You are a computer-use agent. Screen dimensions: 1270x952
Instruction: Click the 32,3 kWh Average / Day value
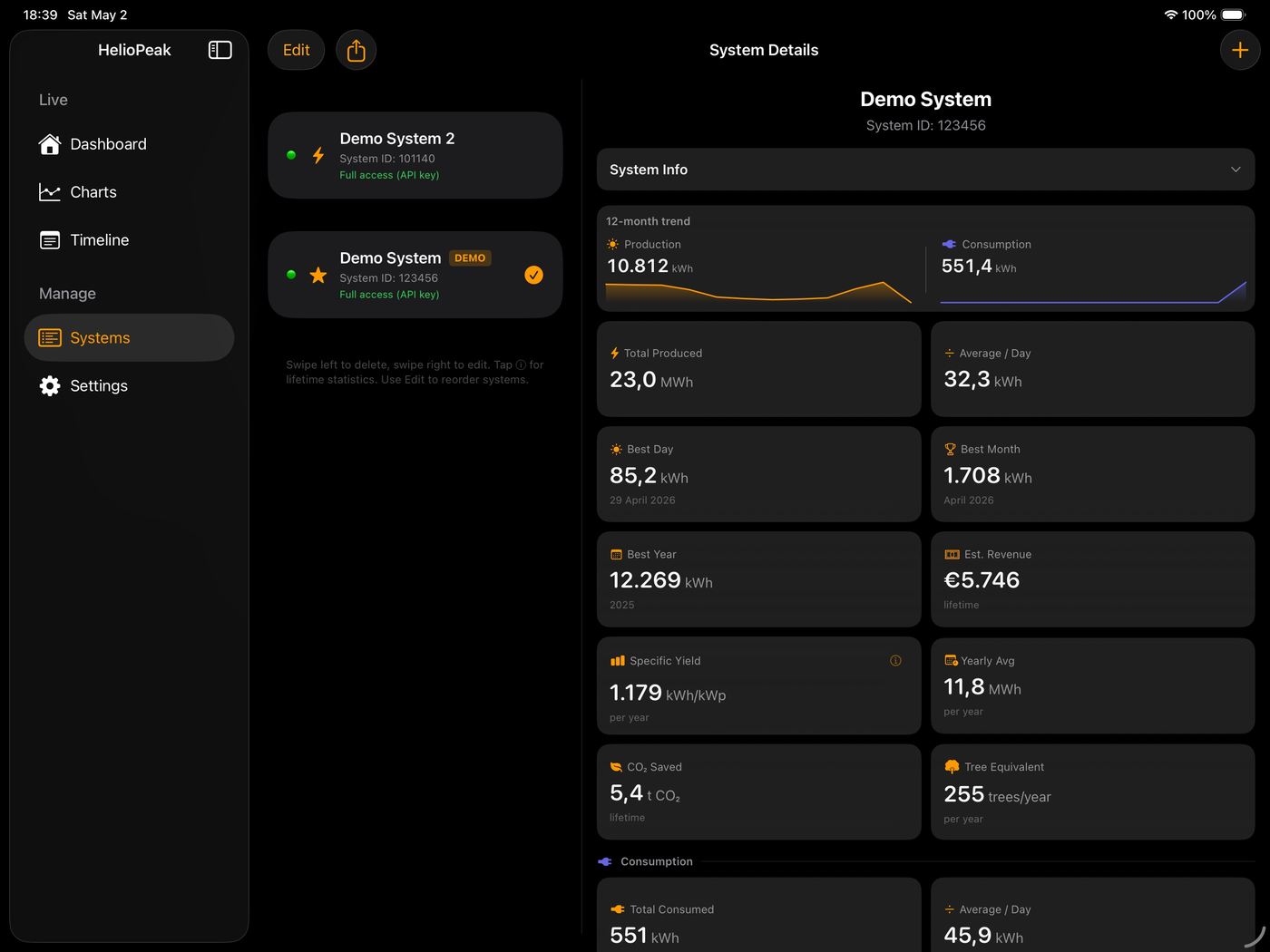click(982, 380)
